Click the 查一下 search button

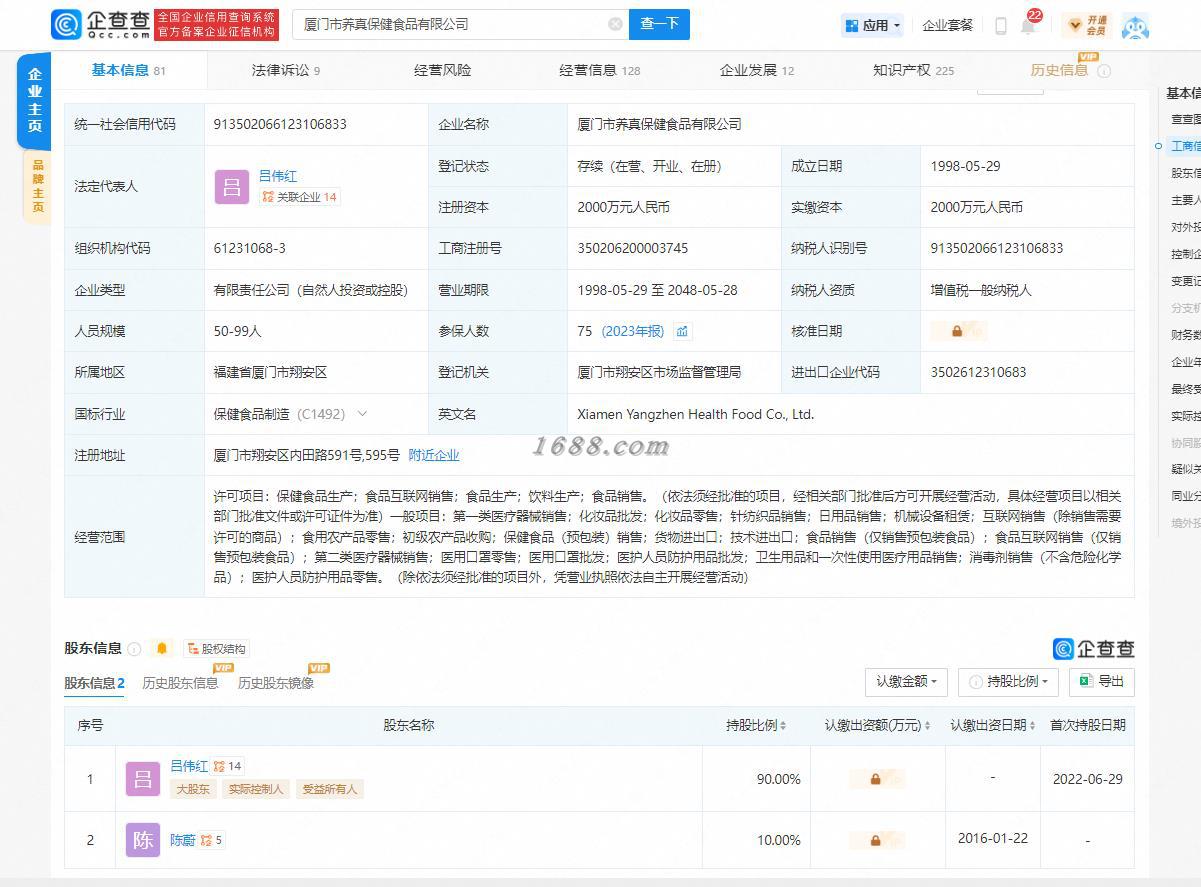coord(659,24)
